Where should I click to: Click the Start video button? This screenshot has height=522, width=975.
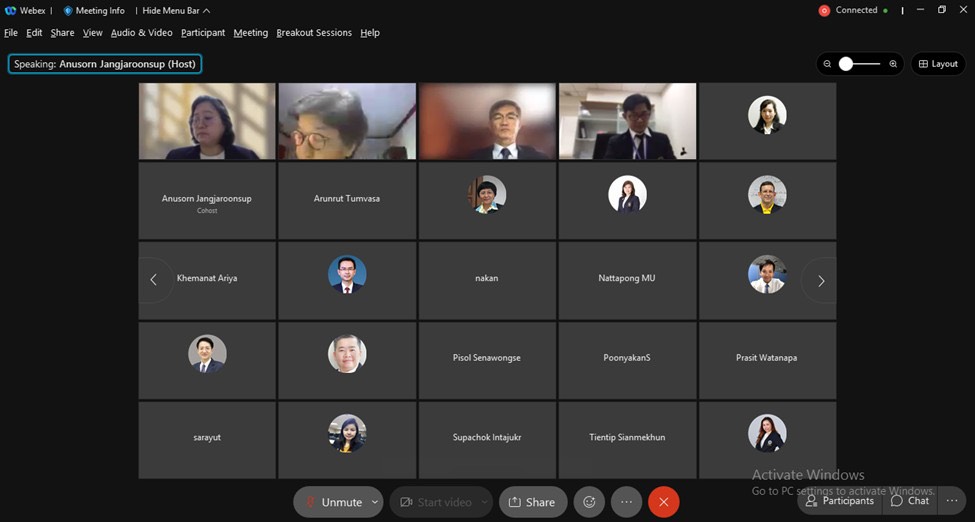click(435, 502)
